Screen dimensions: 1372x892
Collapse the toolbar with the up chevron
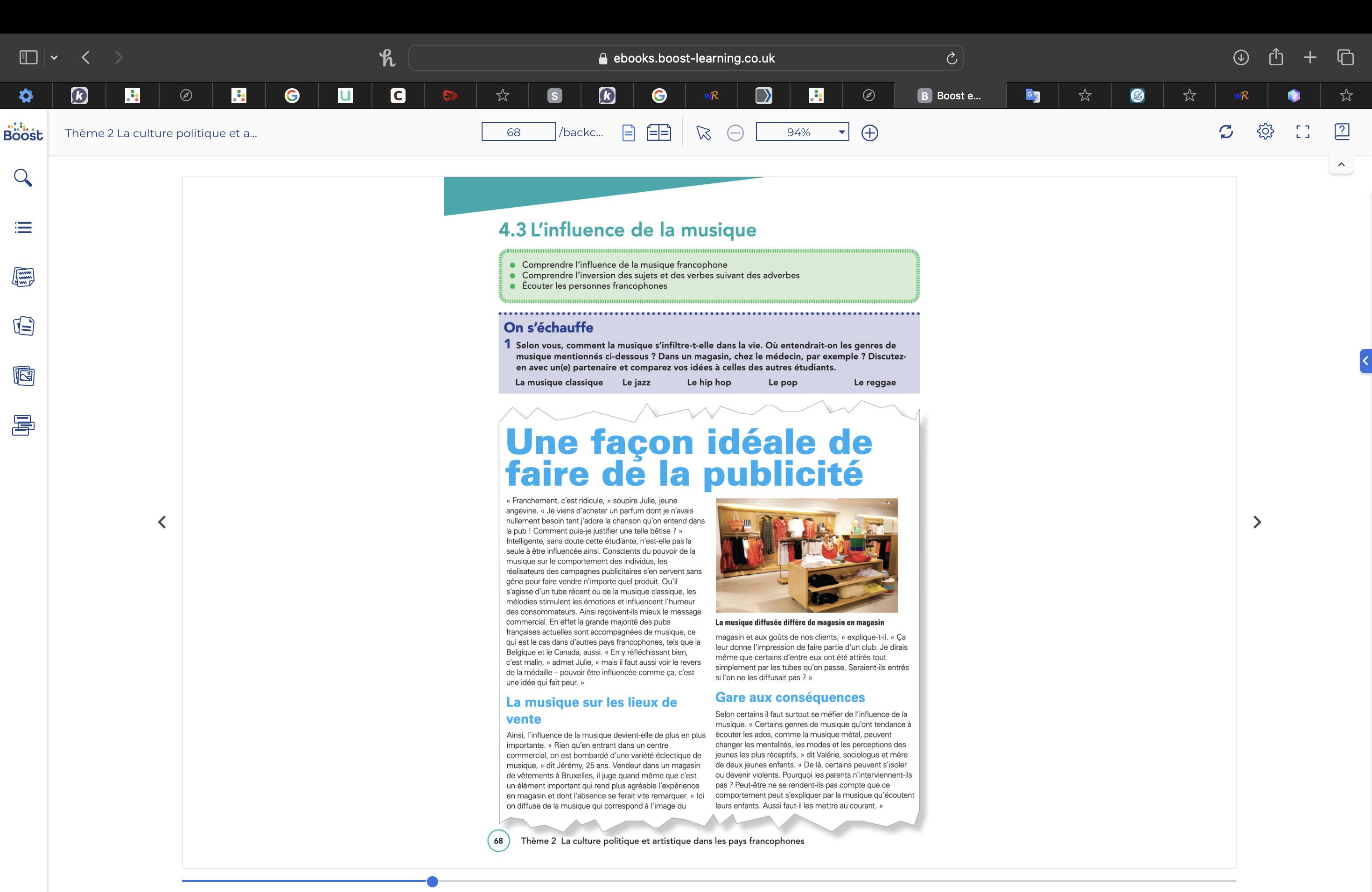pos(1342,165)
